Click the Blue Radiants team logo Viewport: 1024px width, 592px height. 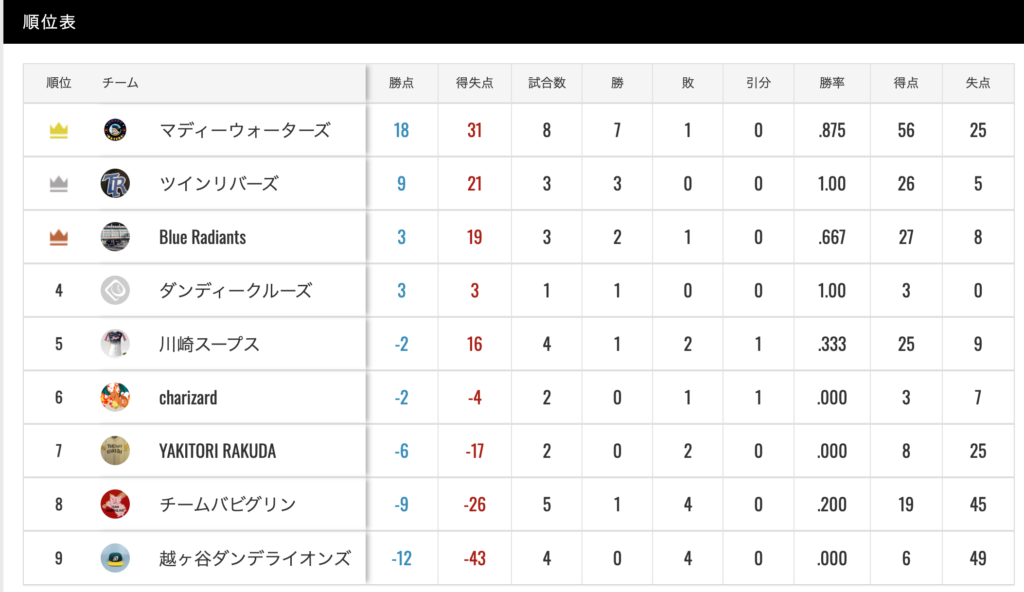(x=115, y=237)
